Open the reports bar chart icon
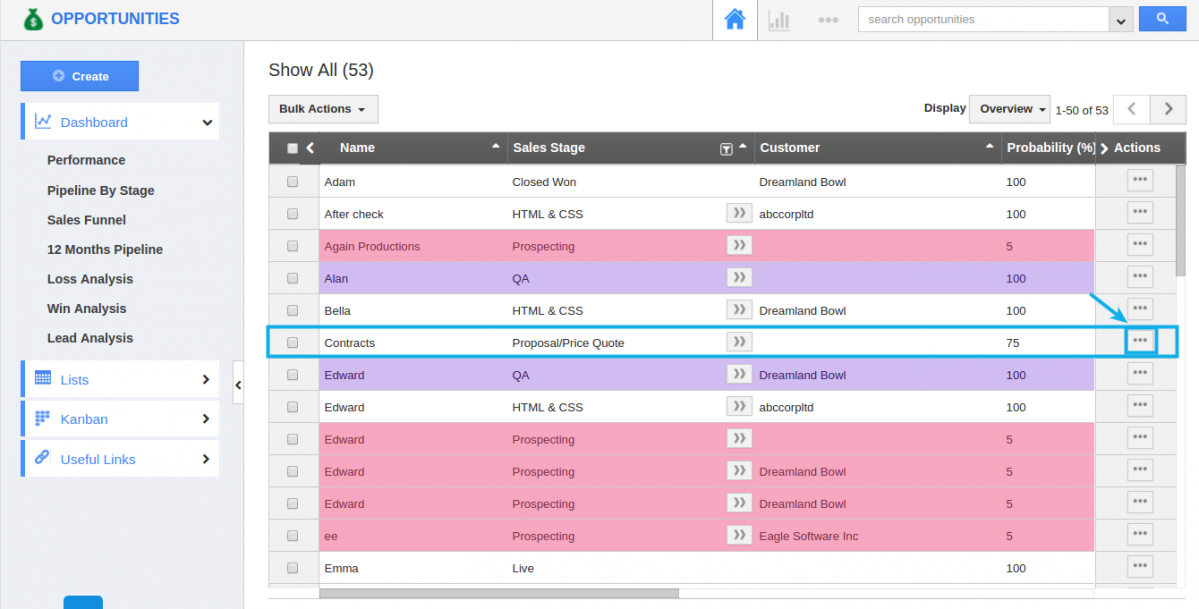Viewport: 1199px width, 609px height. point(779,20)
